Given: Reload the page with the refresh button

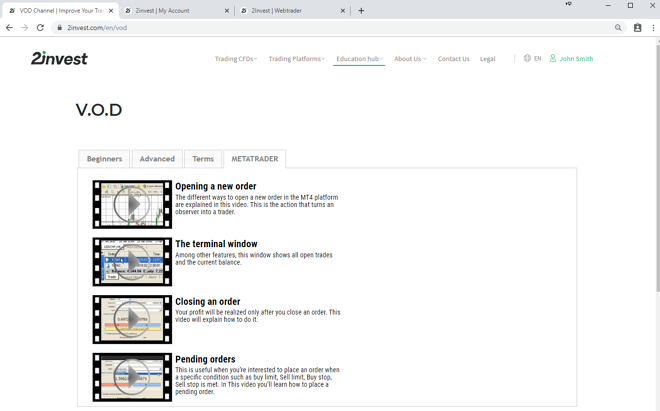Looking at the screenshot, I should click(x=40, y=28).
